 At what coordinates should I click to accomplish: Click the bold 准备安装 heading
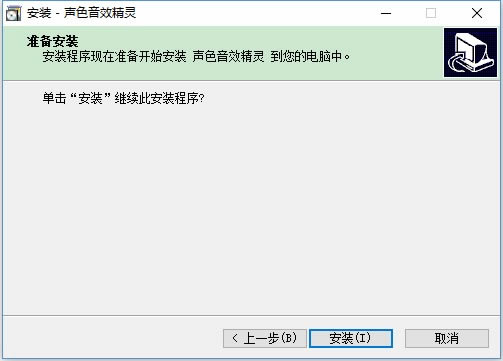(x=52, y=42)
